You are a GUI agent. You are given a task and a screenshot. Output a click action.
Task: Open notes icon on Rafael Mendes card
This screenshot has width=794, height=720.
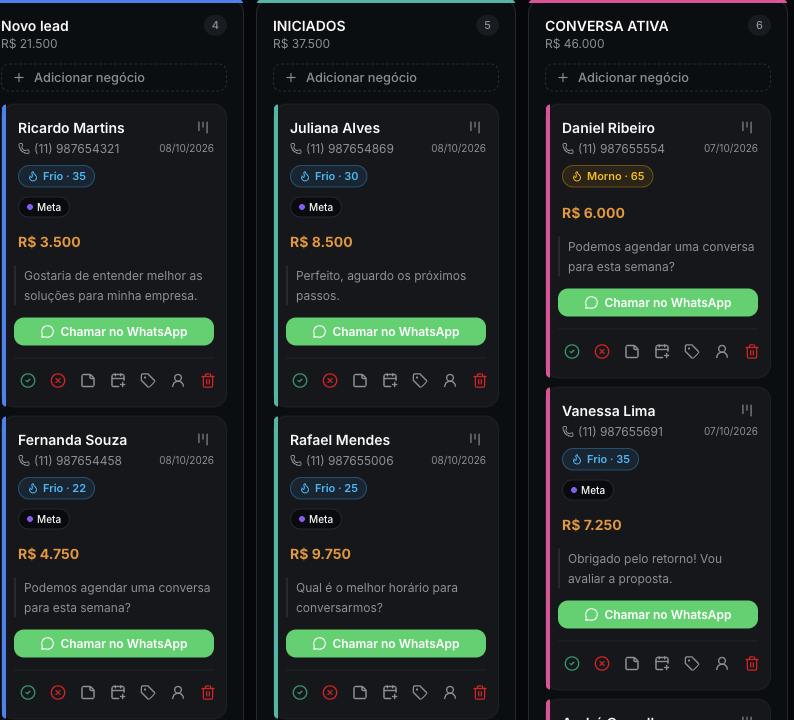pyautogui.click(x=360, y=692)
